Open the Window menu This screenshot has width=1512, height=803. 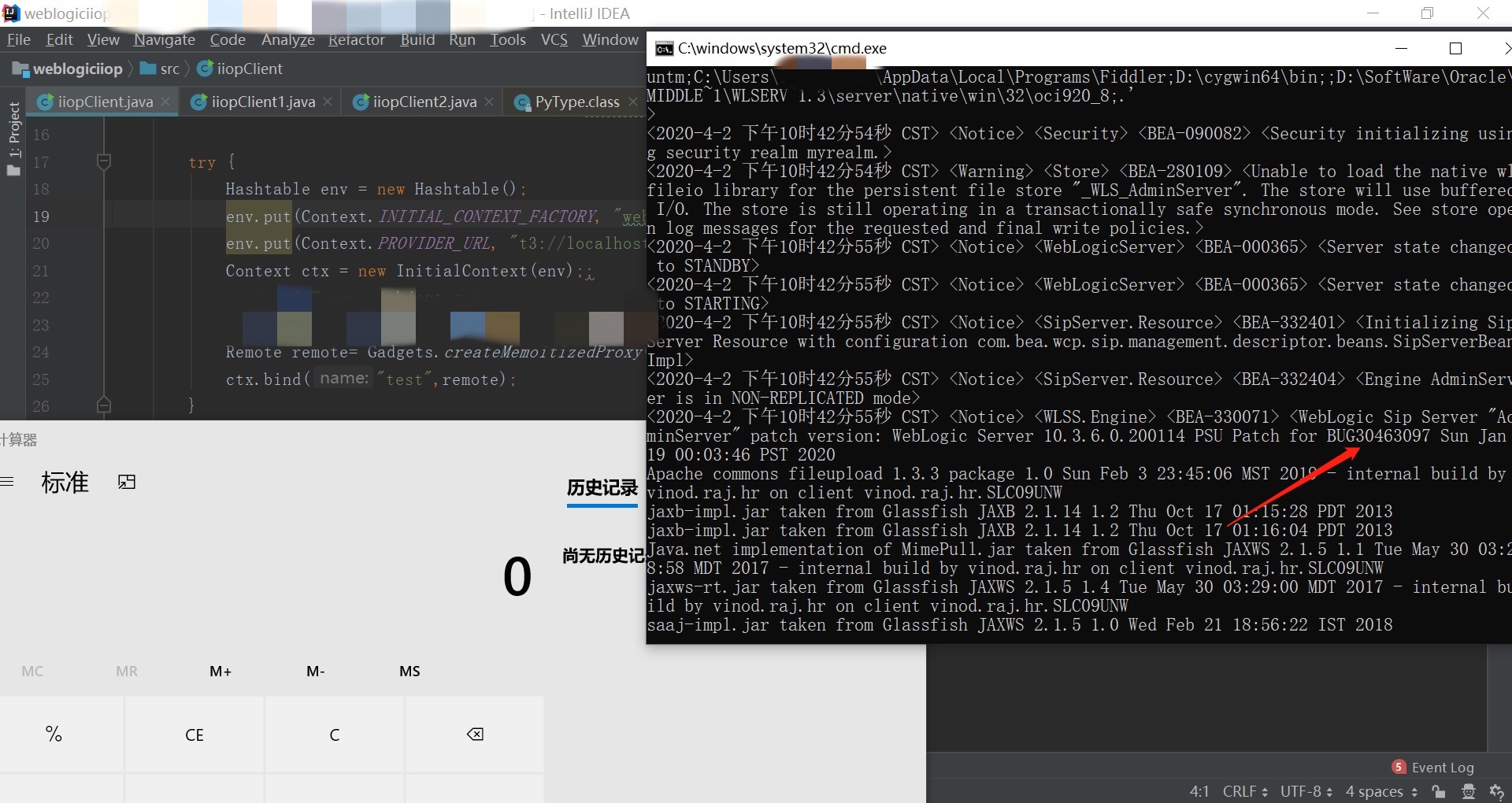tap(610, 39)
